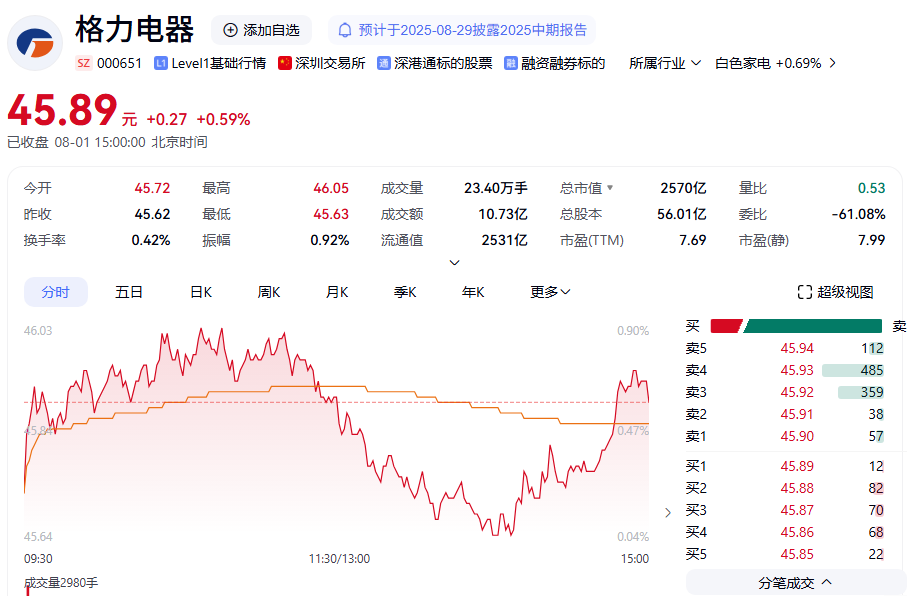
Task: Click the 融资融券标的 badge icon
Action: (x=511, y=63)
